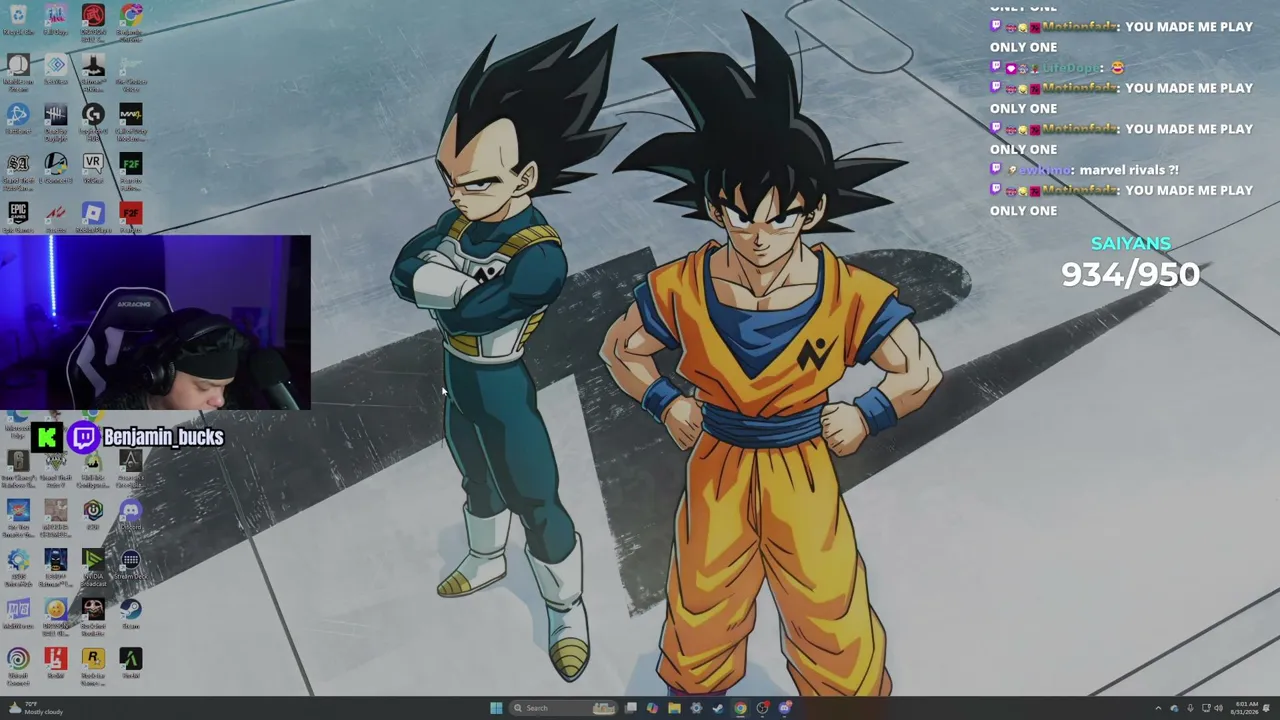Open the taskbar clock and date
Viewport: 1280px width, 720px height.
click(x=1246, y=708)
